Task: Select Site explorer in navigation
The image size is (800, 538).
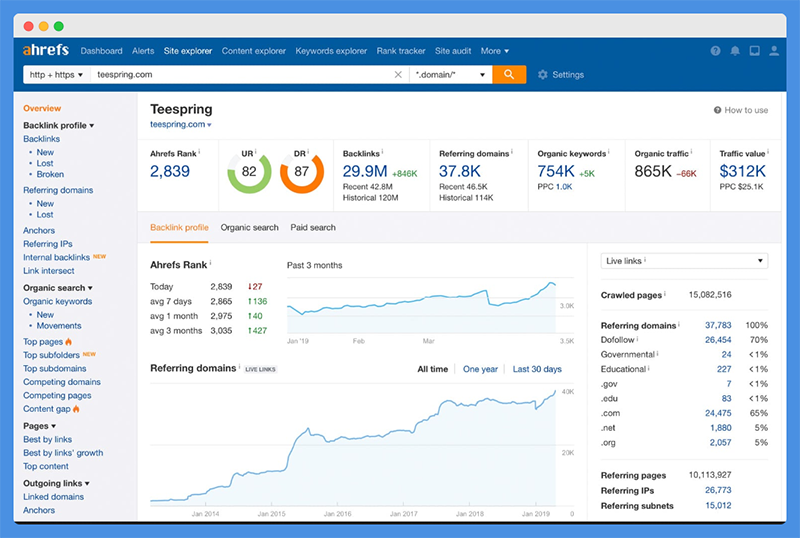Action: [x=188, y=51]
